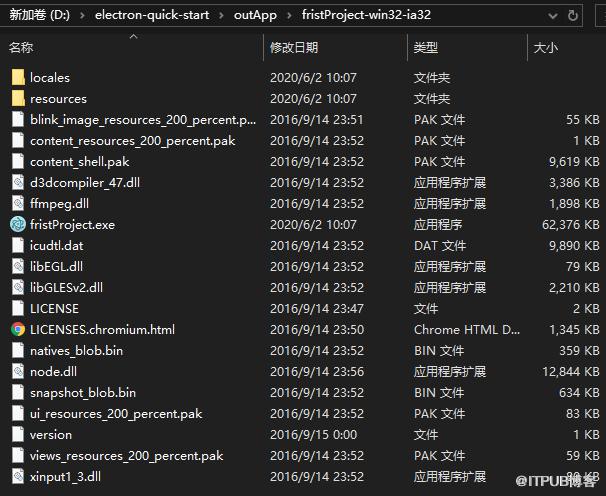Click the 9,619 KB size value
Image resolution: width=606 pixels, height=496 pixels.
tap(574, 162)
